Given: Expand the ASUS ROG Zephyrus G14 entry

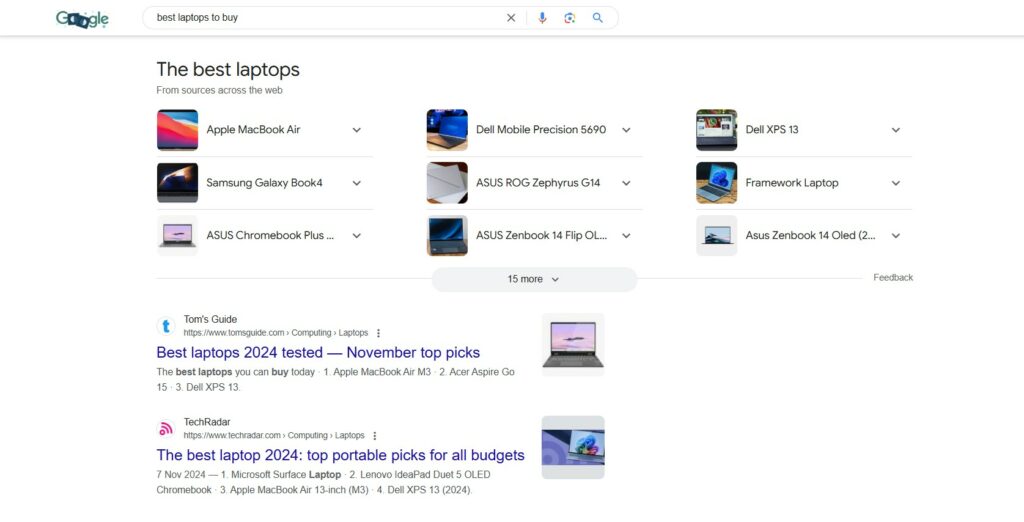Looking at the screenshot, I should point(626,183).
